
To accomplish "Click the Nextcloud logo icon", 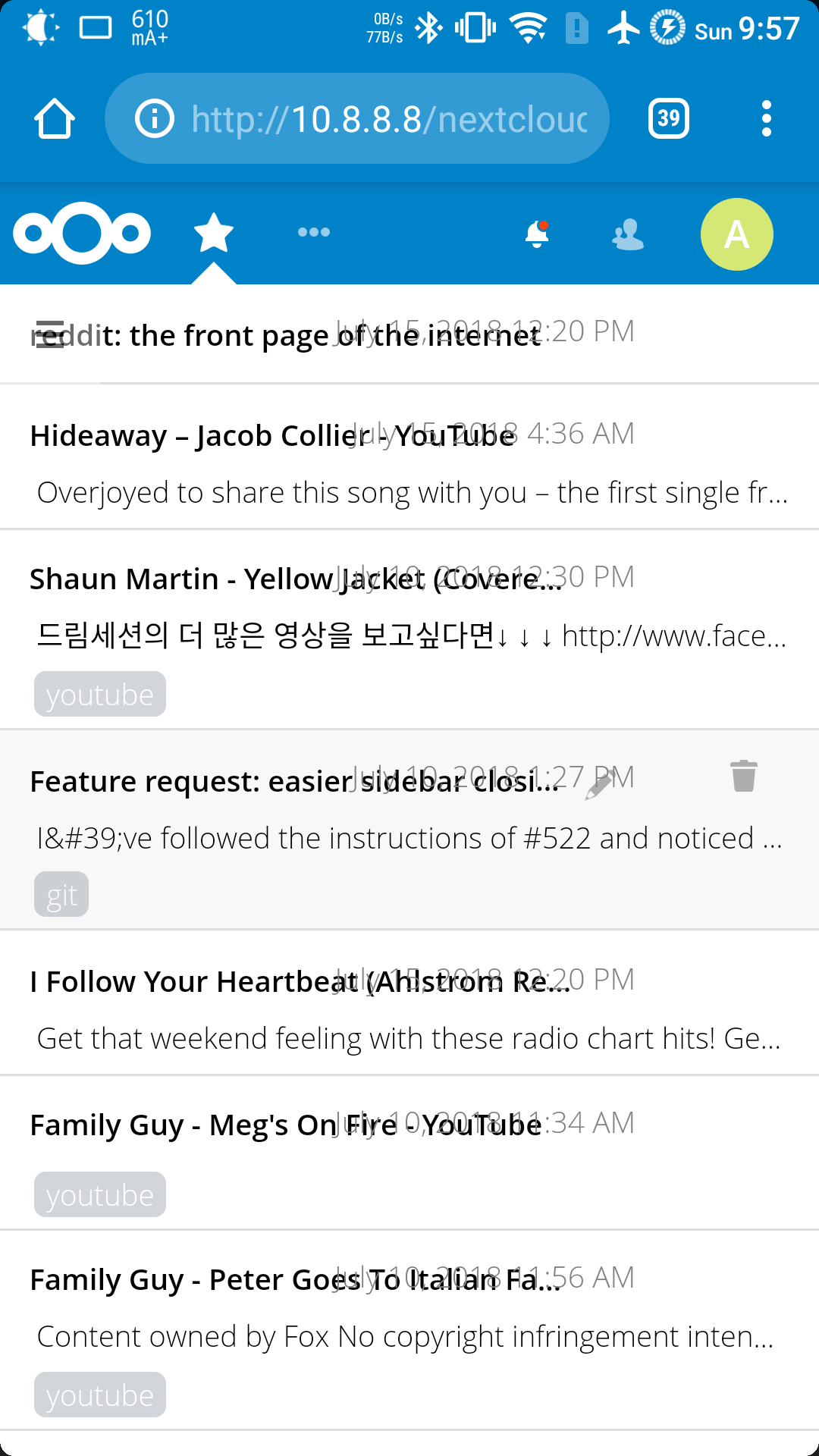I will 82,233.
